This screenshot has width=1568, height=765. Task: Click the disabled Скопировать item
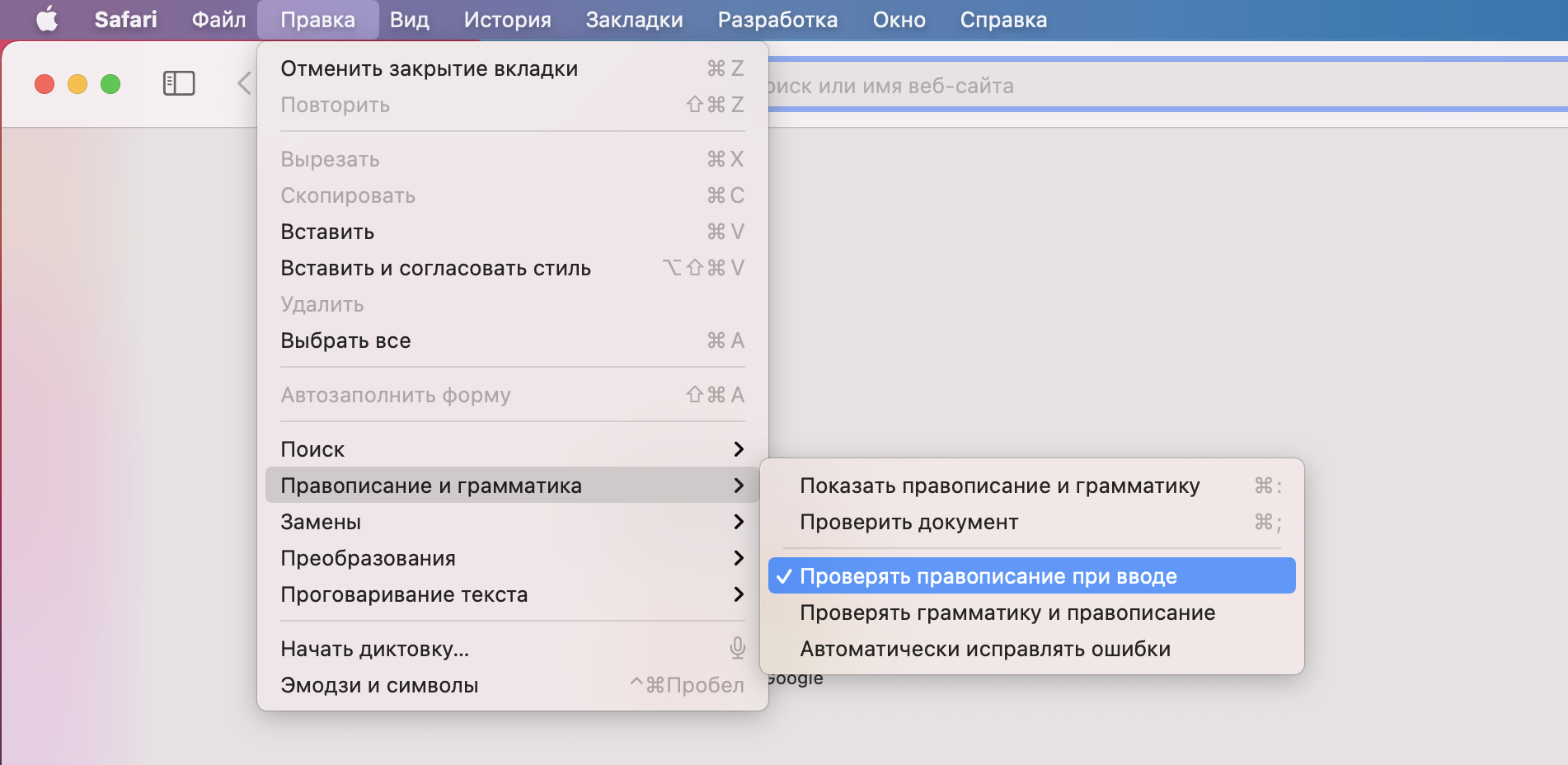pos(513,195)
